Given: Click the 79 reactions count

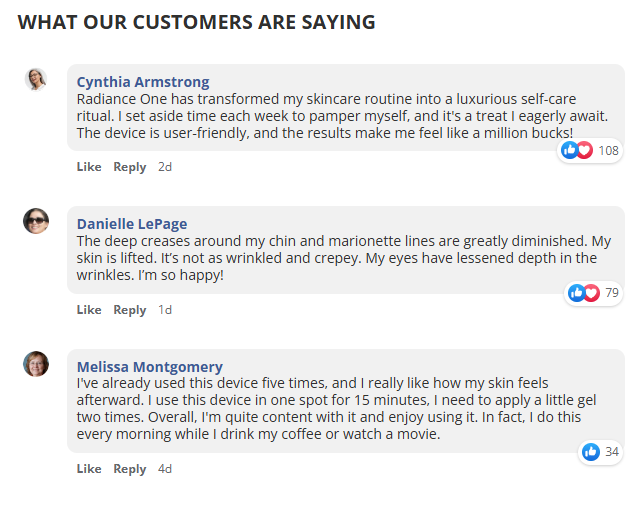Looking at the screenshot, I should [612, 293].
